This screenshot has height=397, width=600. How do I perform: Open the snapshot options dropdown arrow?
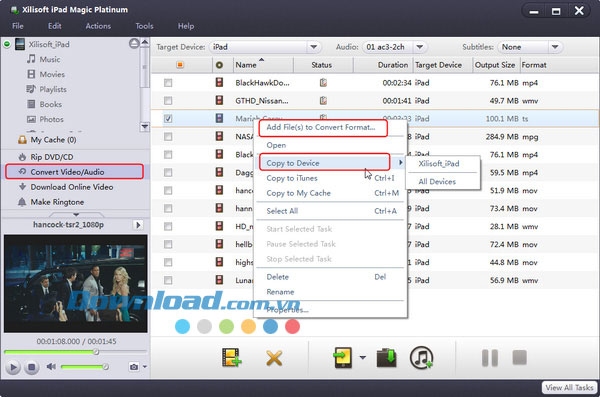tap(145, 367)
